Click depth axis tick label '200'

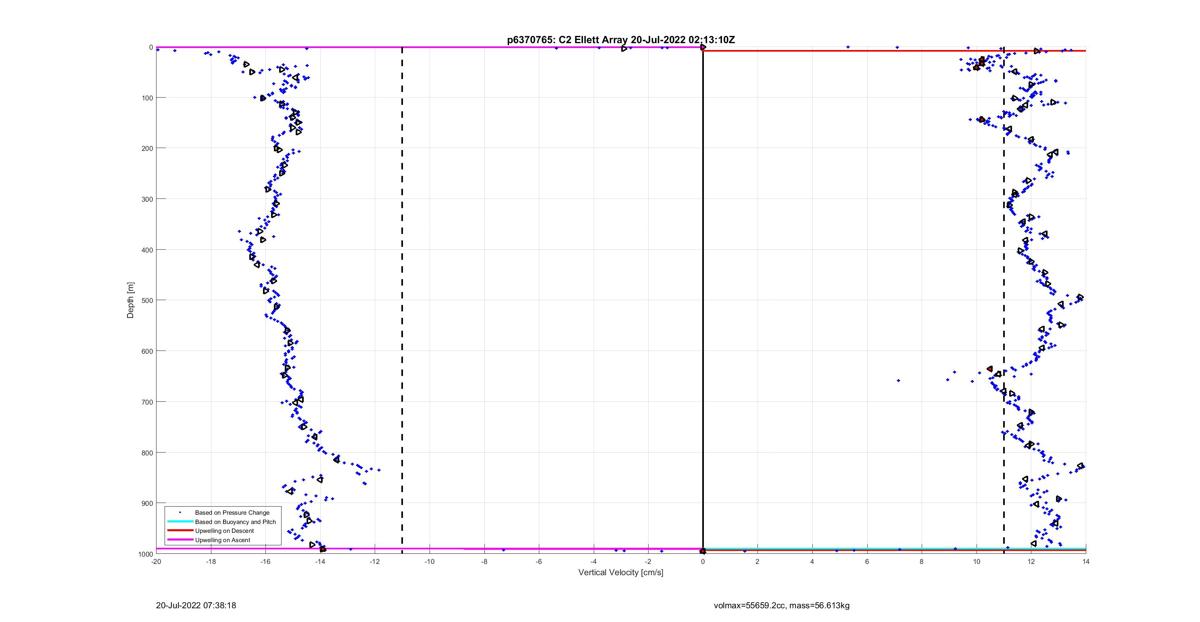(146, 148)
